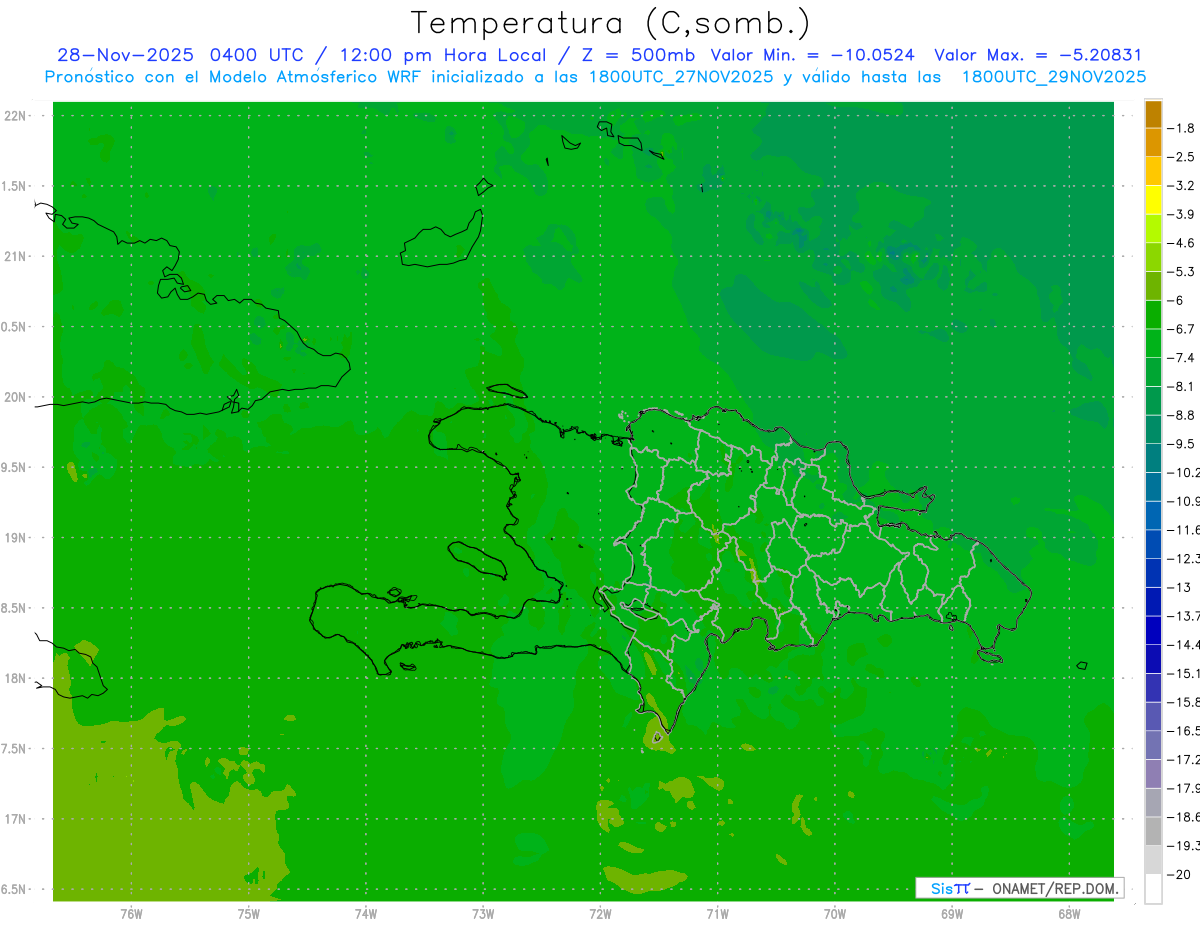The image size is (1200, 927).
Task: Click the SisTT – ONAMET/REP.DOM. credit label
Action: pyautogui.click(x=1020, y=888)
